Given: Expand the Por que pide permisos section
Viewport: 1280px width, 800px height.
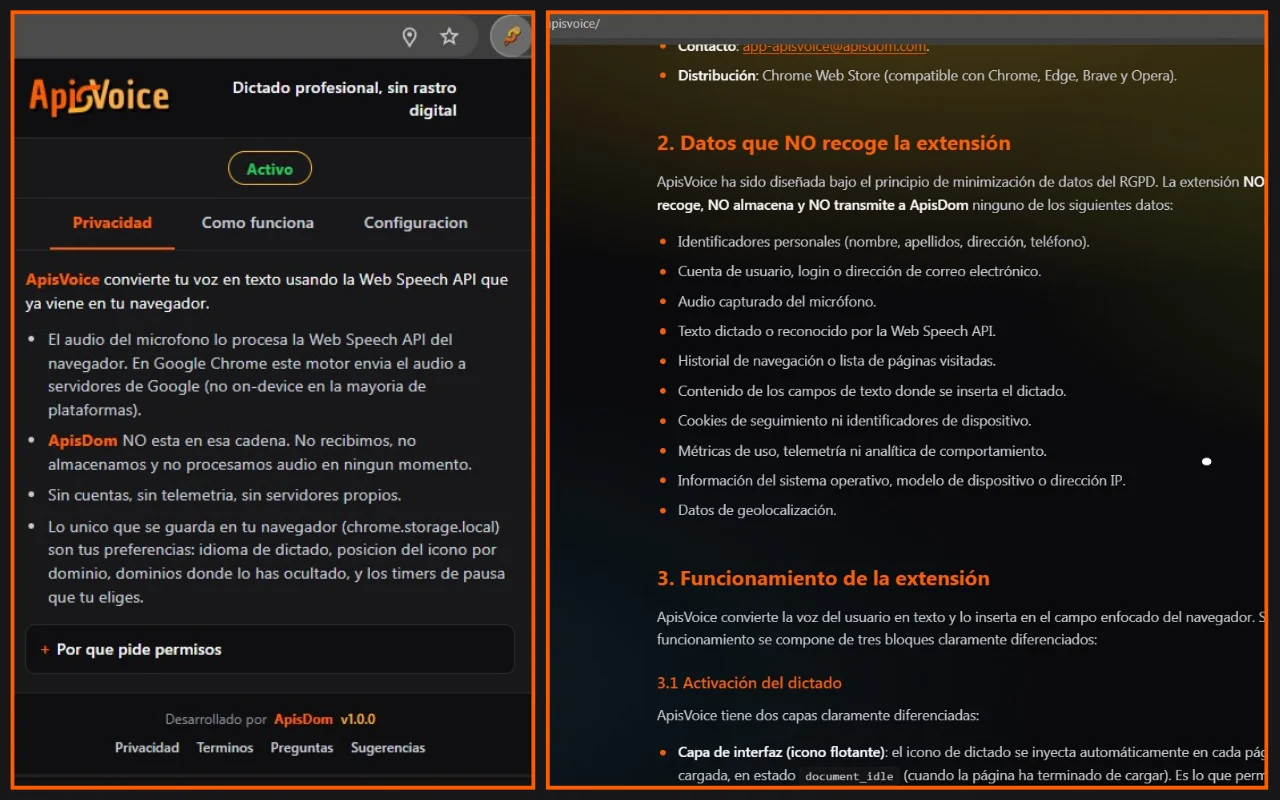Looking at the screenshot, I should point(270,650).
